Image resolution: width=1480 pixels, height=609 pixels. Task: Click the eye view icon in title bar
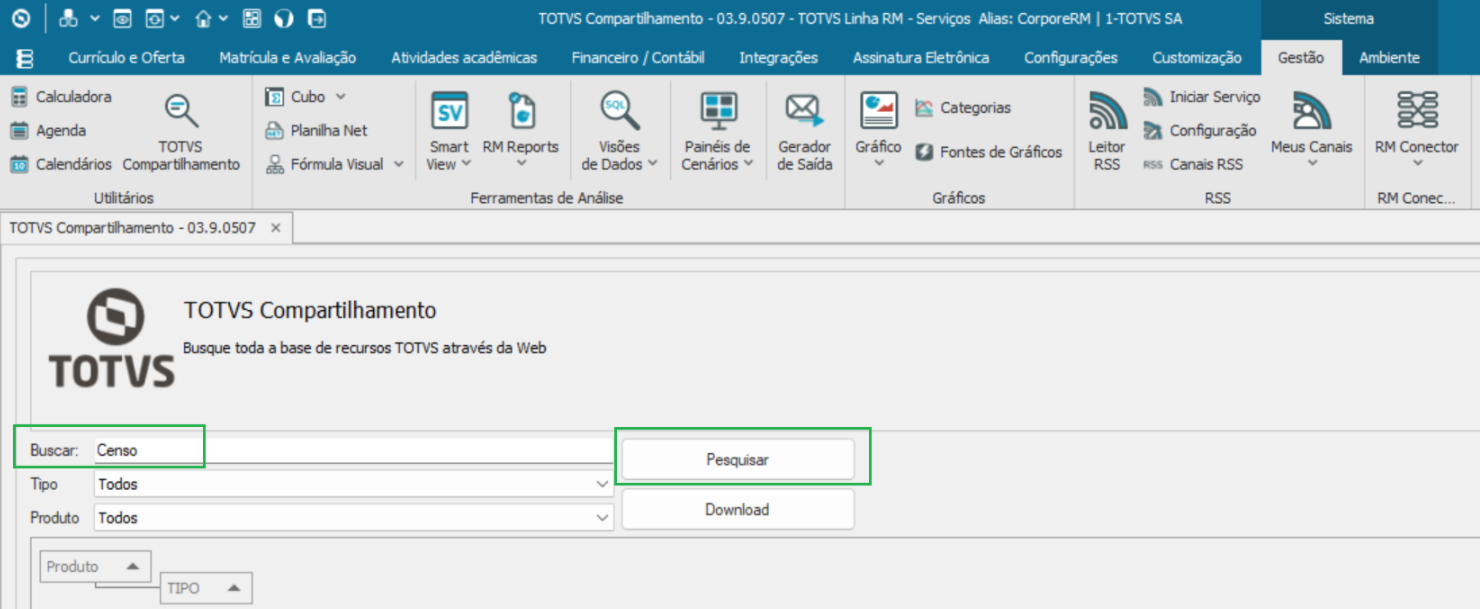point(122,18)
